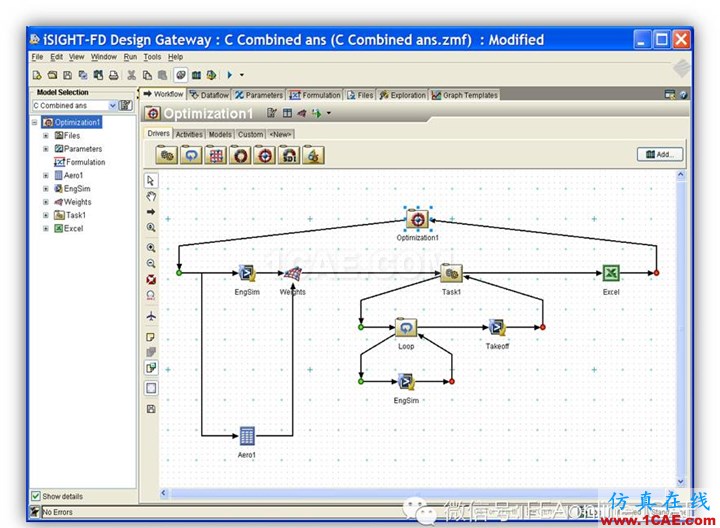Switch to the Graph Templates tab
Viewport: 720px width, 528px height.
[465, 95]
